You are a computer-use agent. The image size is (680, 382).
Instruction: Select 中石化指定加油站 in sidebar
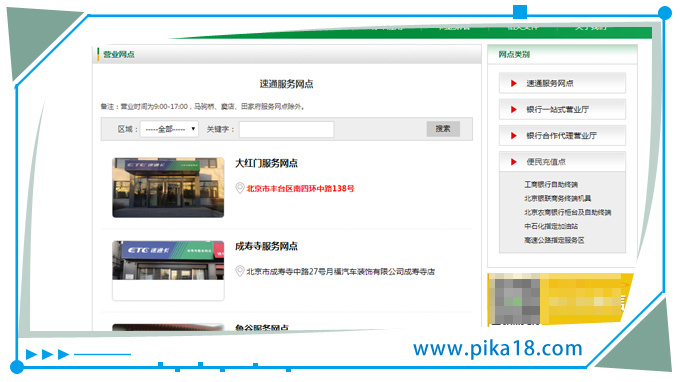tap(551, 226)
